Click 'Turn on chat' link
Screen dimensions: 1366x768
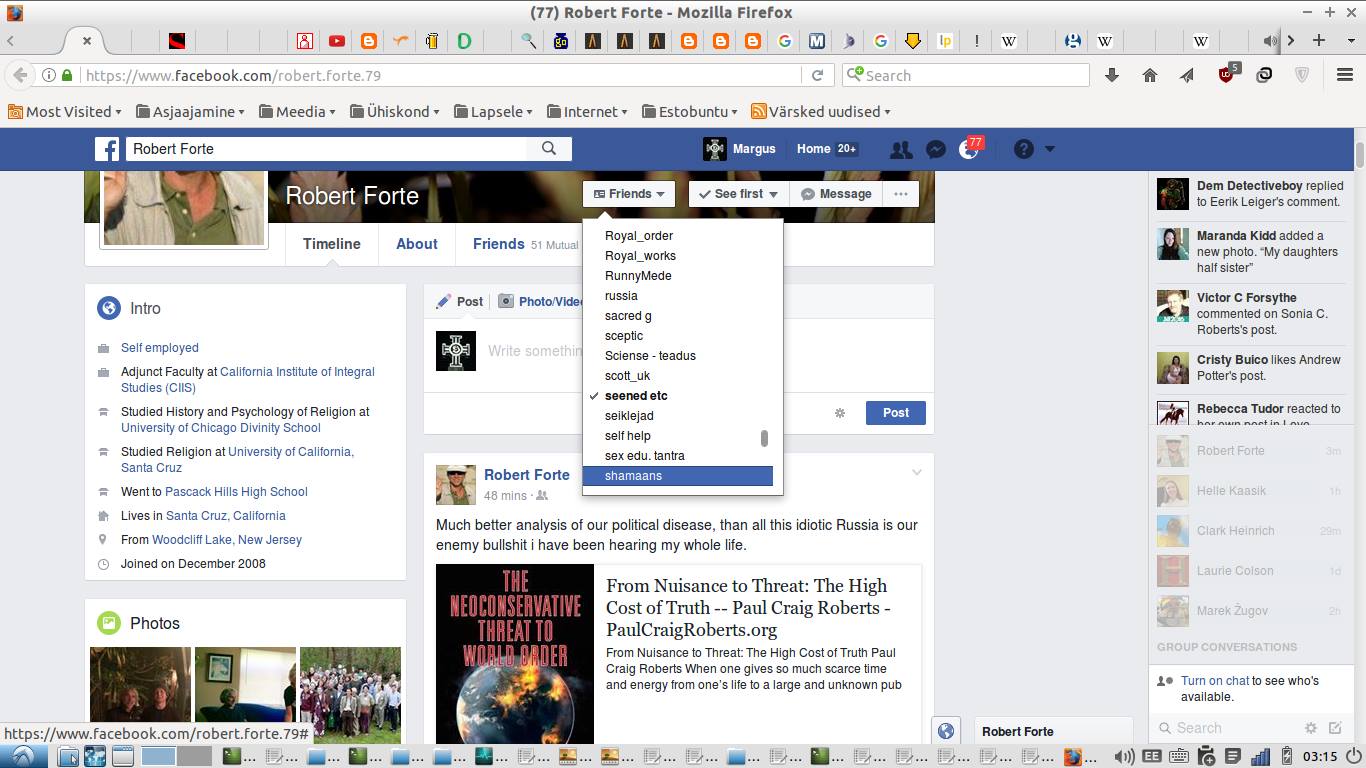tap(1214, 681)
